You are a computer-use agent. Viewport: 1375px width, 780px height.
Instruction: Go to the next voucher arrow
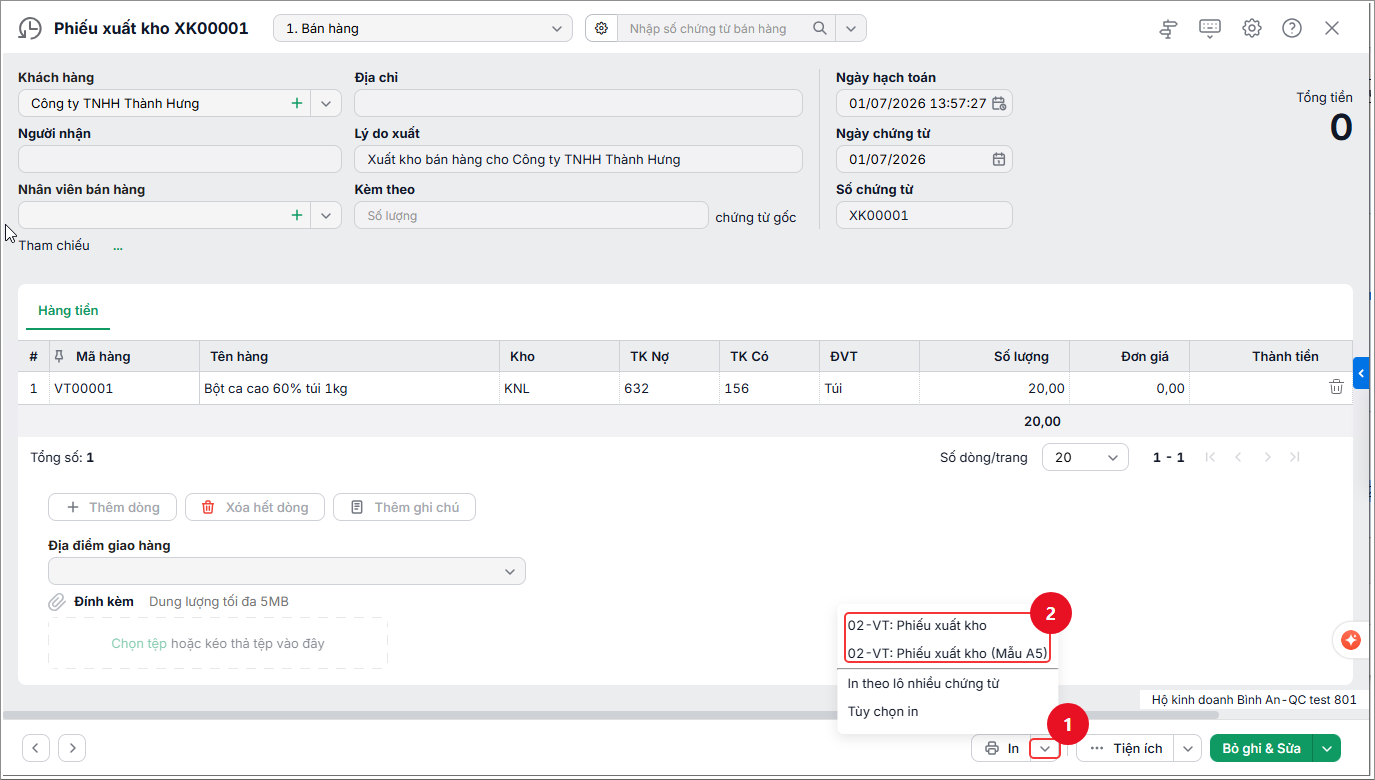coord(72,747)
